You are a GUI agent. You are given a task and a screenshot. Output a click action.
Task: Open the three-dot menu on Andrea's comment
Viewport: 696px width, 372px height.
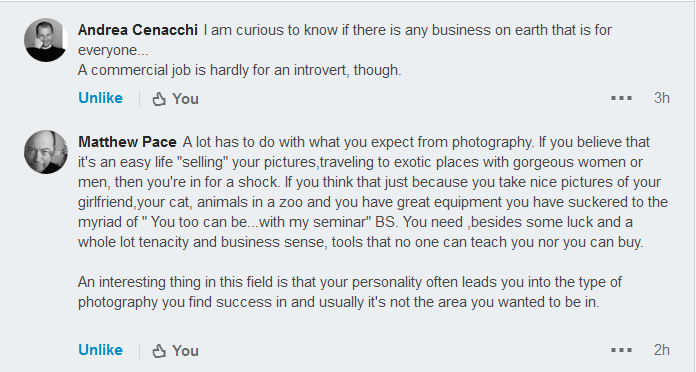click(621, 98)
